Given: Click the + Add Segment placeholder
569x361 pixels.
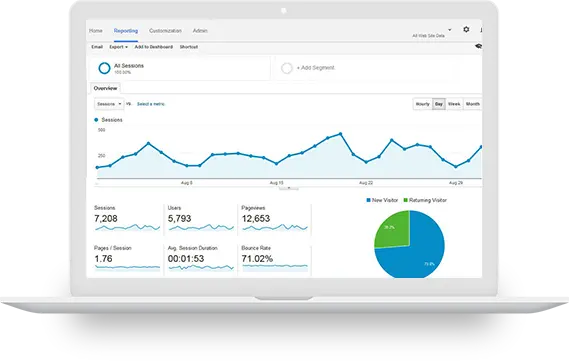Looking at the screenshot, I should pos(315,68).
